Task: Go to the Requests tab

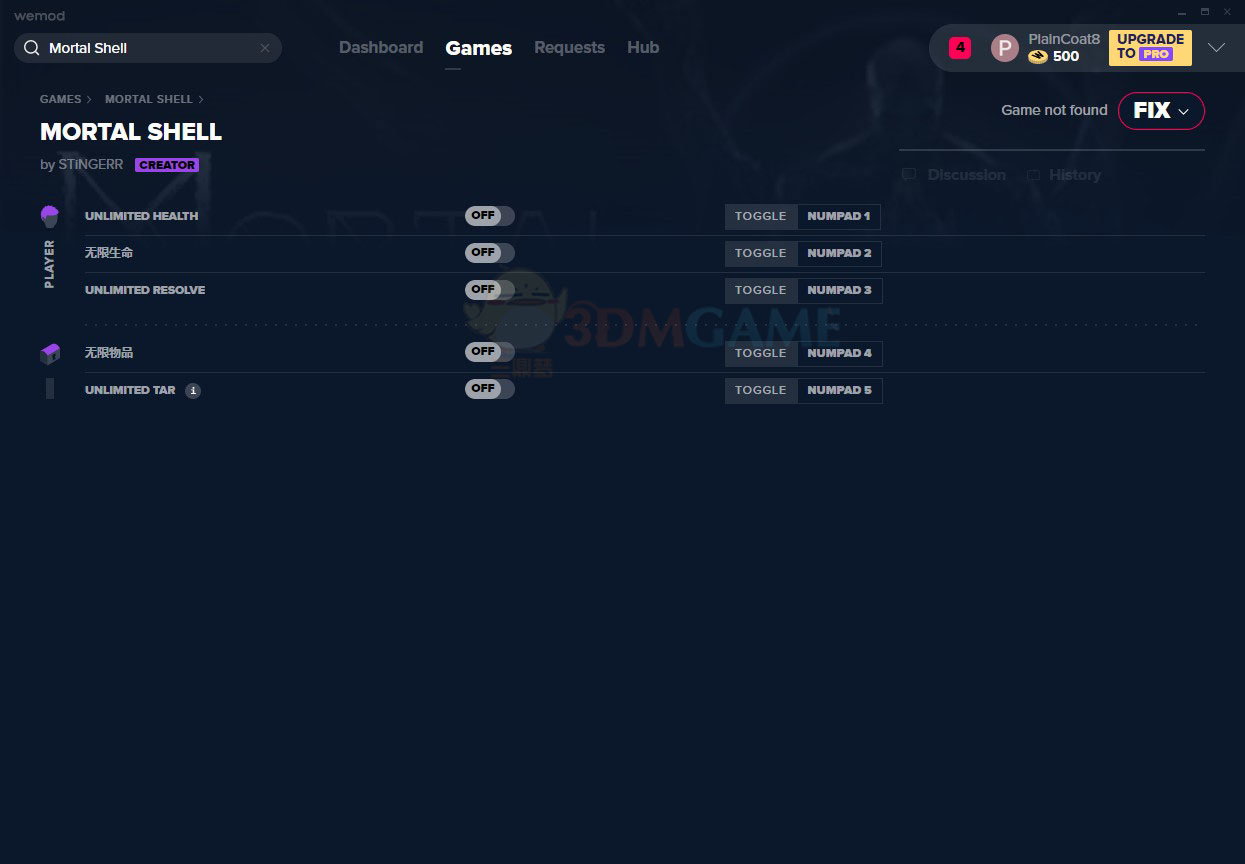Action: (x=569, y=48)
